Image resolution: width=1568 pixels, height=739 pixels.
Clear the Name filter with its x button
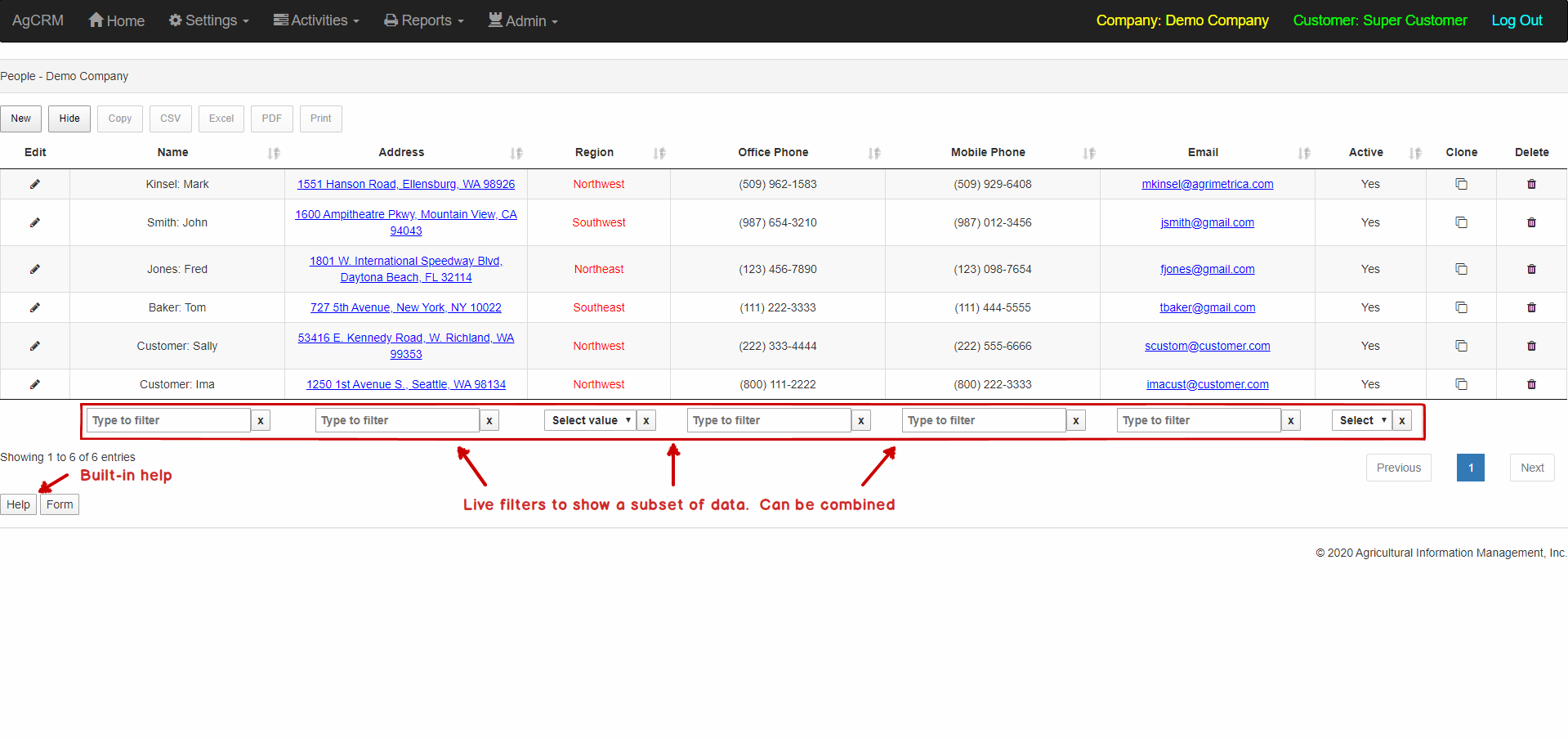click(260, 419)
